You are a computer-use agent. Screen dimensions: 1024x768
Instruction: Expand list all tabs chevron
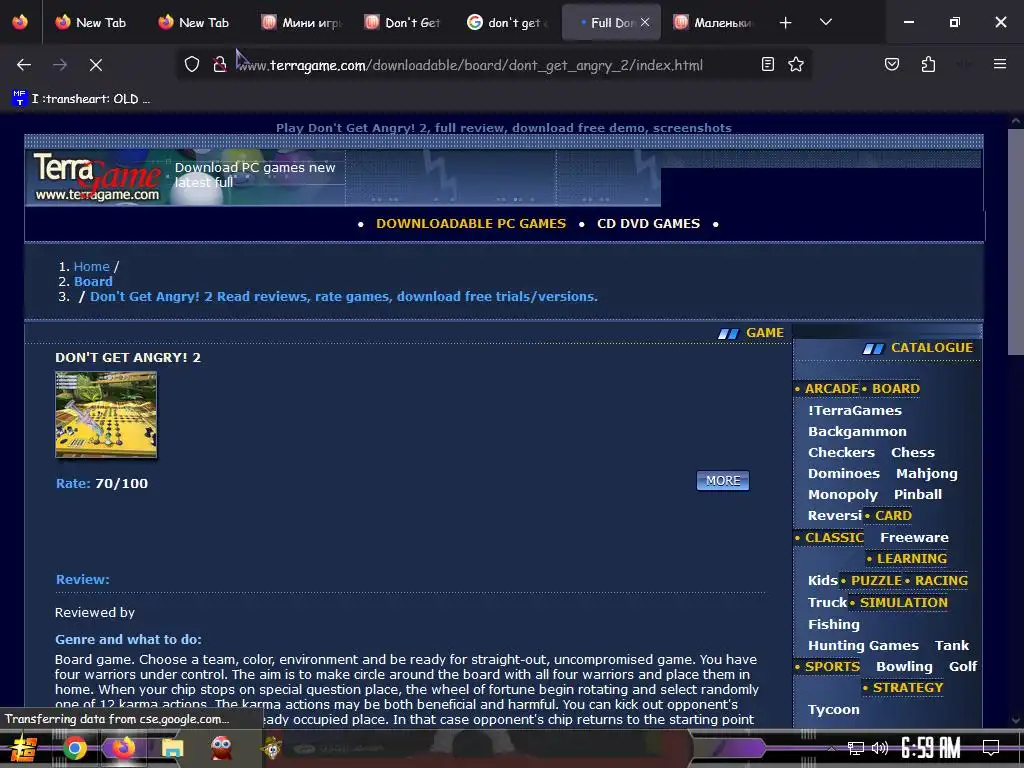point(825,22)
